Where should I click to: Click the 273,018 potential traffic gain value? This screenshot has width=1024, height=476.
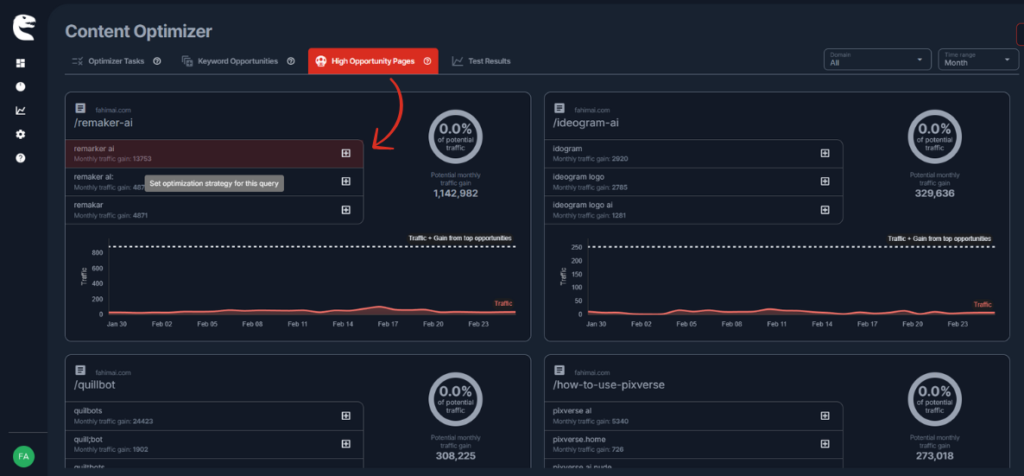(935, 456)
